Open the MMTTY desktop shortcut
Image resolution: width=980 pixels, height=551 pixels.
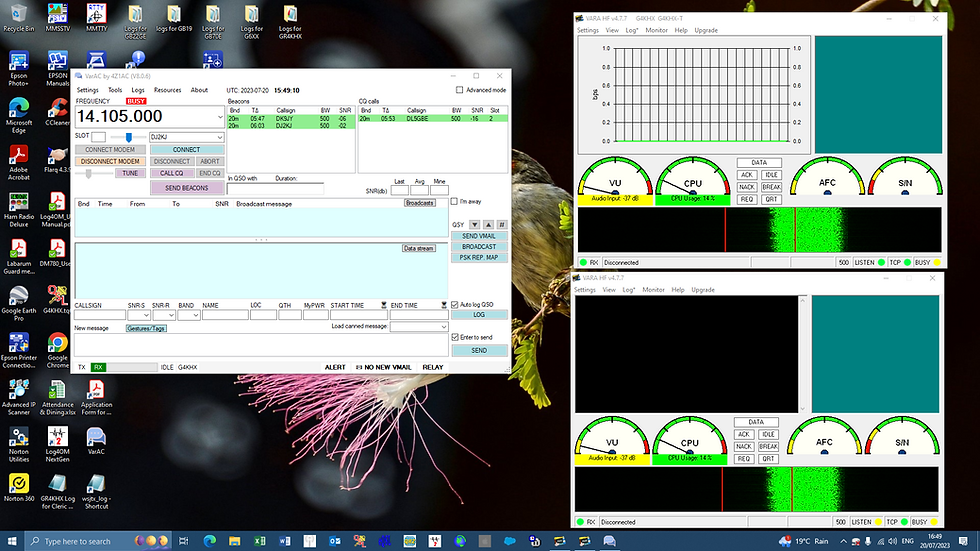click(x=97, y=14)
